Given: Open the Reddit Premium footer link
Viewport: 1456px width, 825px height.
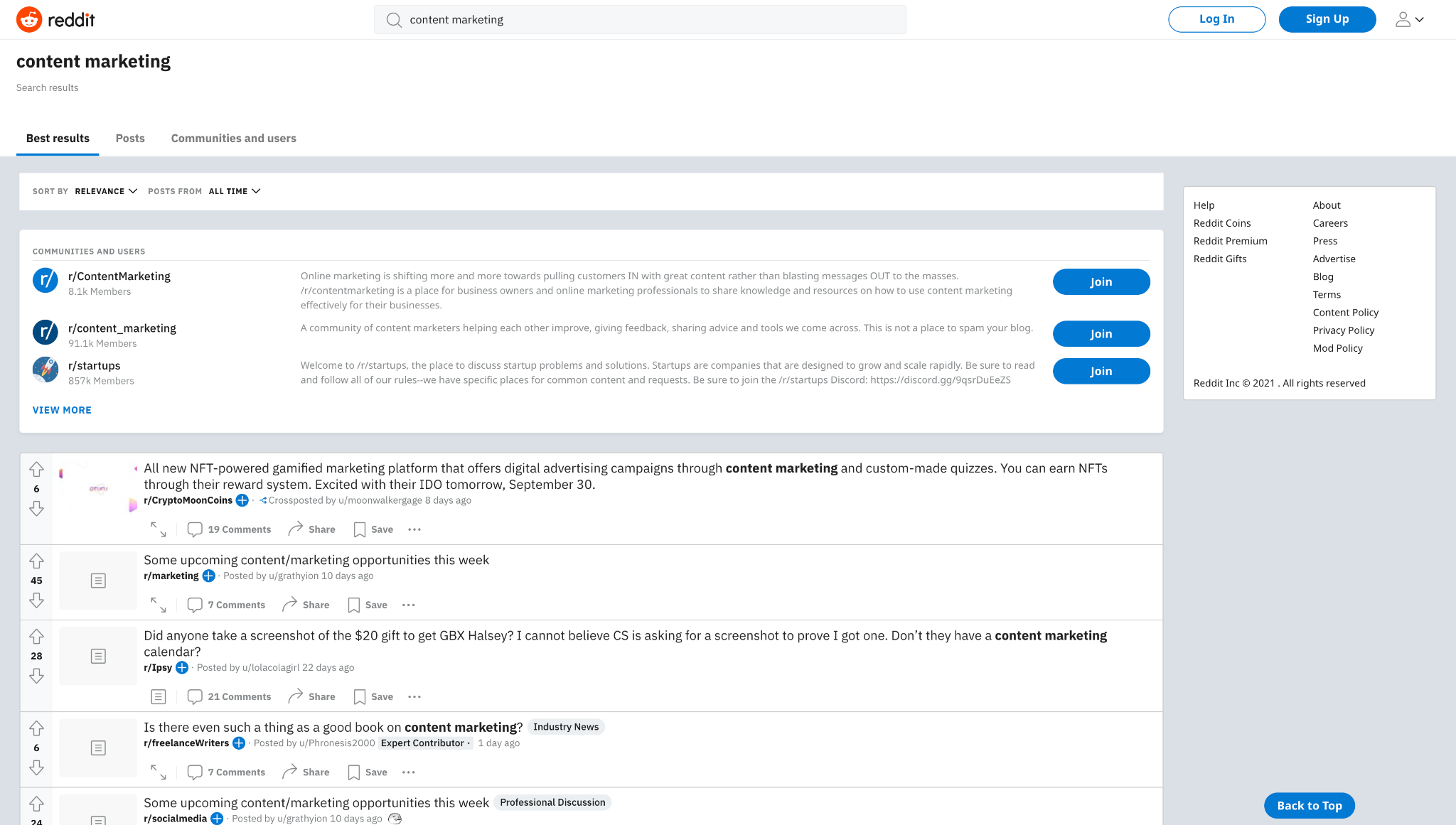Looking at the screenshot, I should click(x=1230, y=241).
